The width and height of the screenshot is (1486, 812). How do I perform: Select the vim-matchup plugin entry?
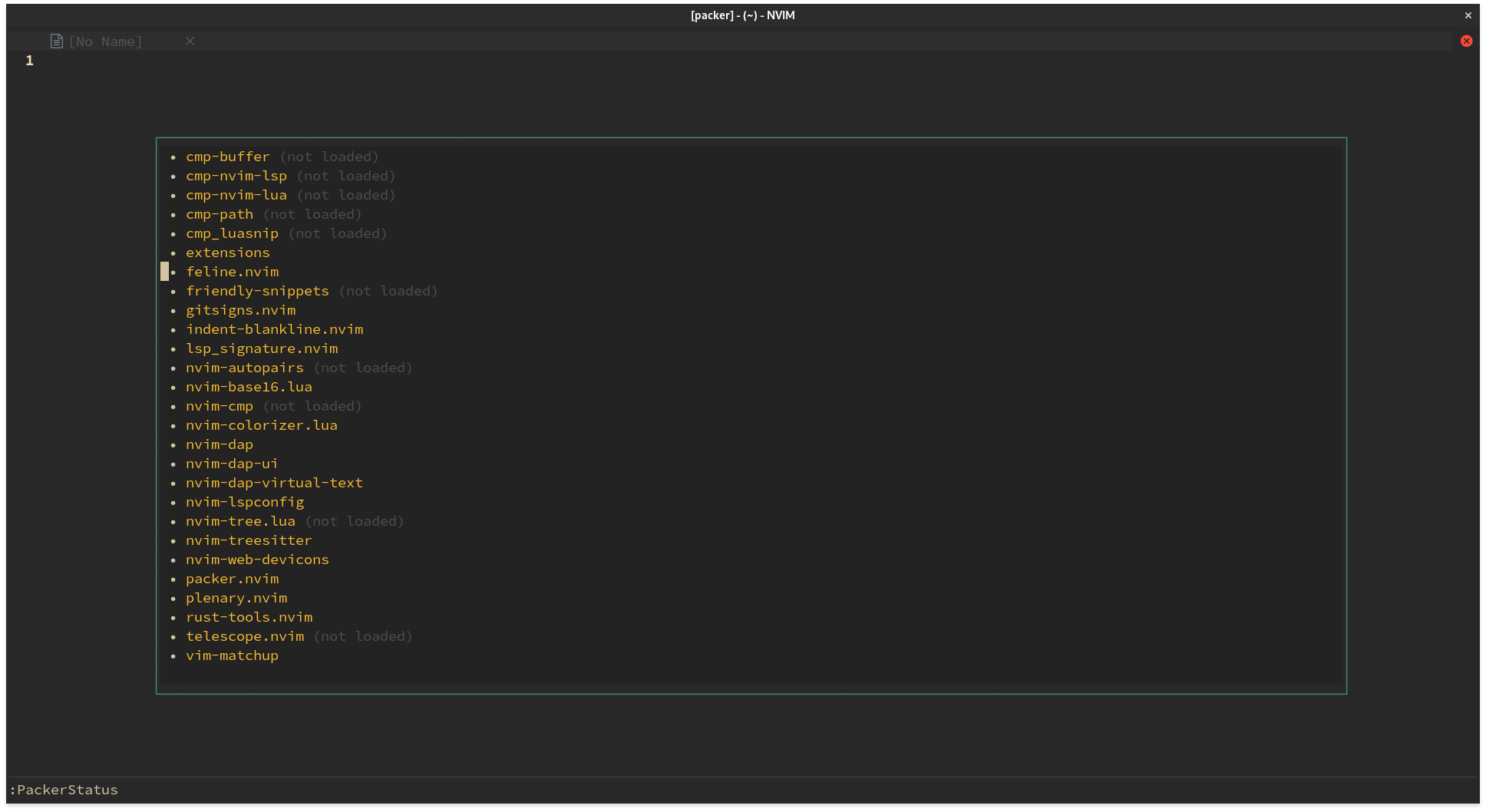tap(233, 655)
